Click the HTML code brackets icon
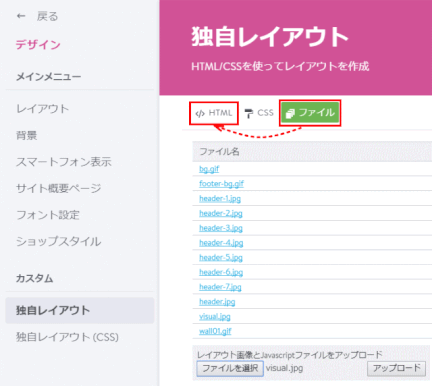 (200, 114)
